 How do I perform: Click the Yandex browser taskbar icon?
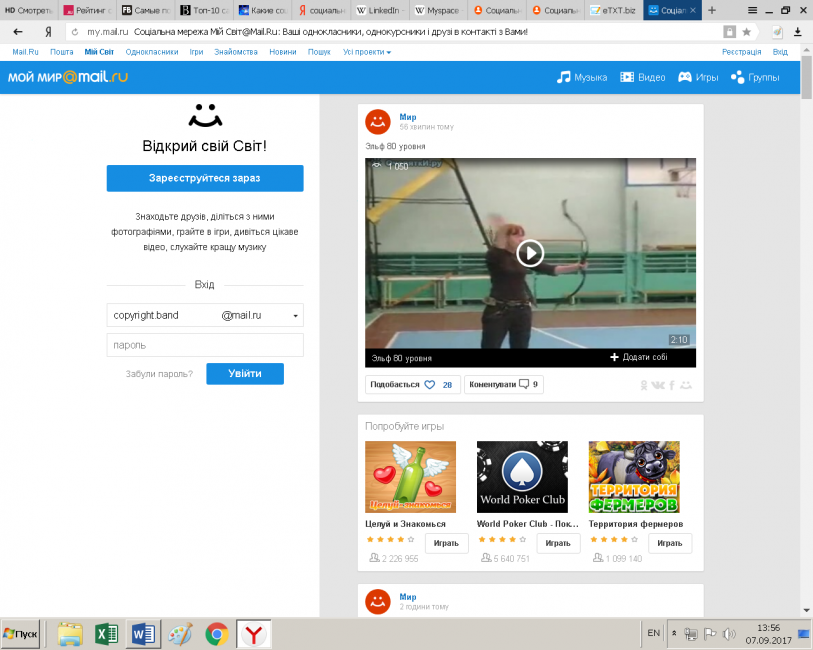click(254, 634)
